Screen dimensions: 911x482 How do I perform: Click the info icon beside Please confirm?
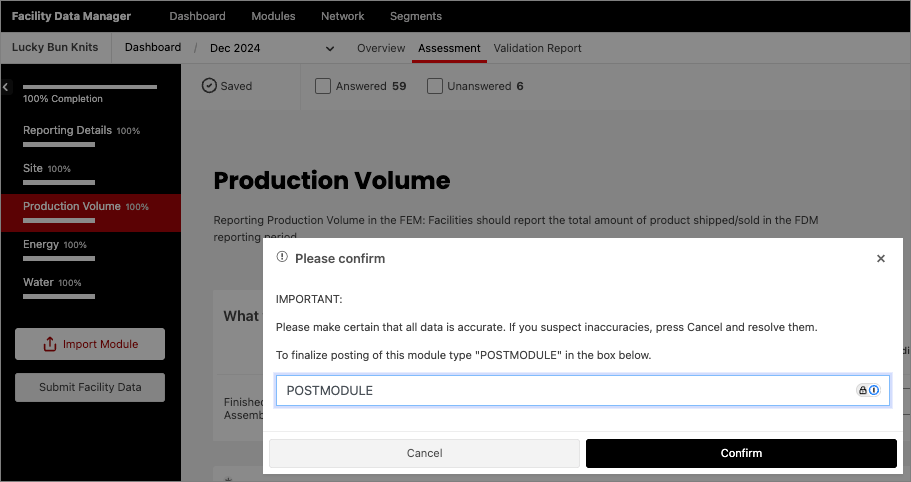[x=282, y=258]
